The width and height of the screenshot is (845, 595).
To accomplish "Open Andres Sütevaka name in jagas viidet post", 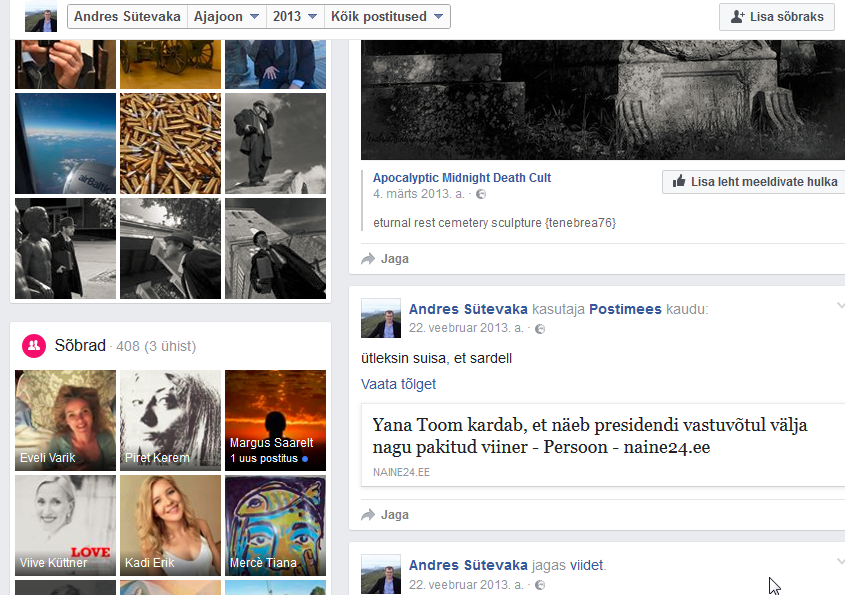I will pos(468,565).
